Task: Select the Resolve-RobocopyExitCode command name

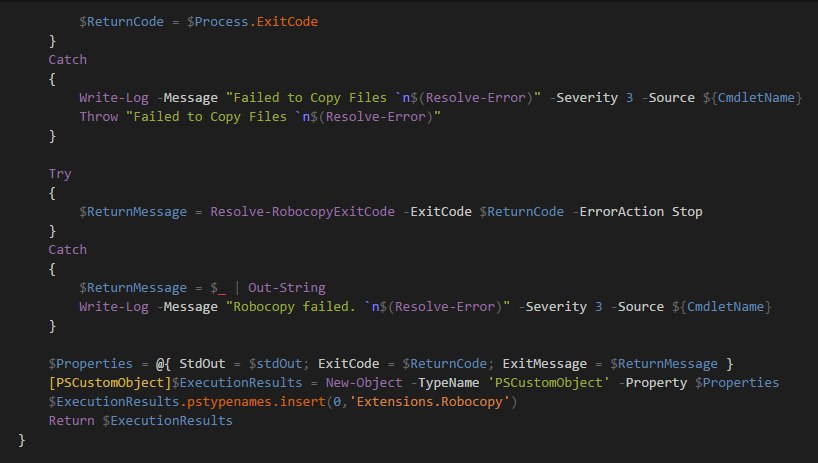Action: [303, 211]
